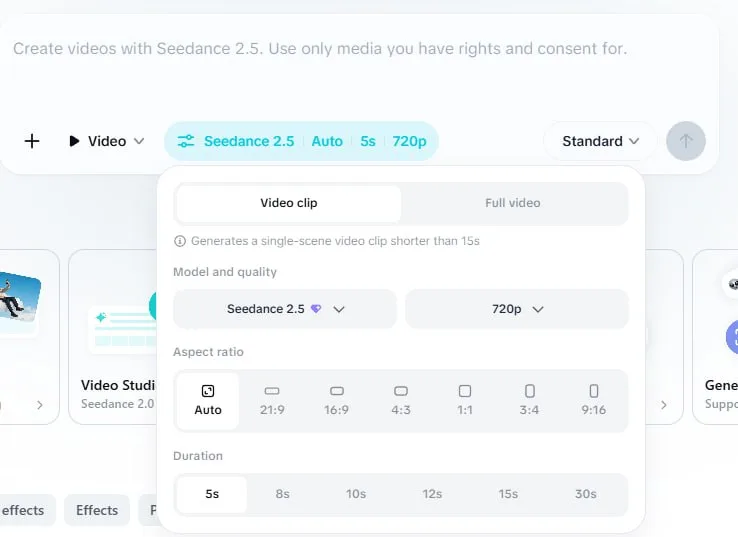
Task: Expand the Standard quality dropdown
Action: (x=600, y=141)
